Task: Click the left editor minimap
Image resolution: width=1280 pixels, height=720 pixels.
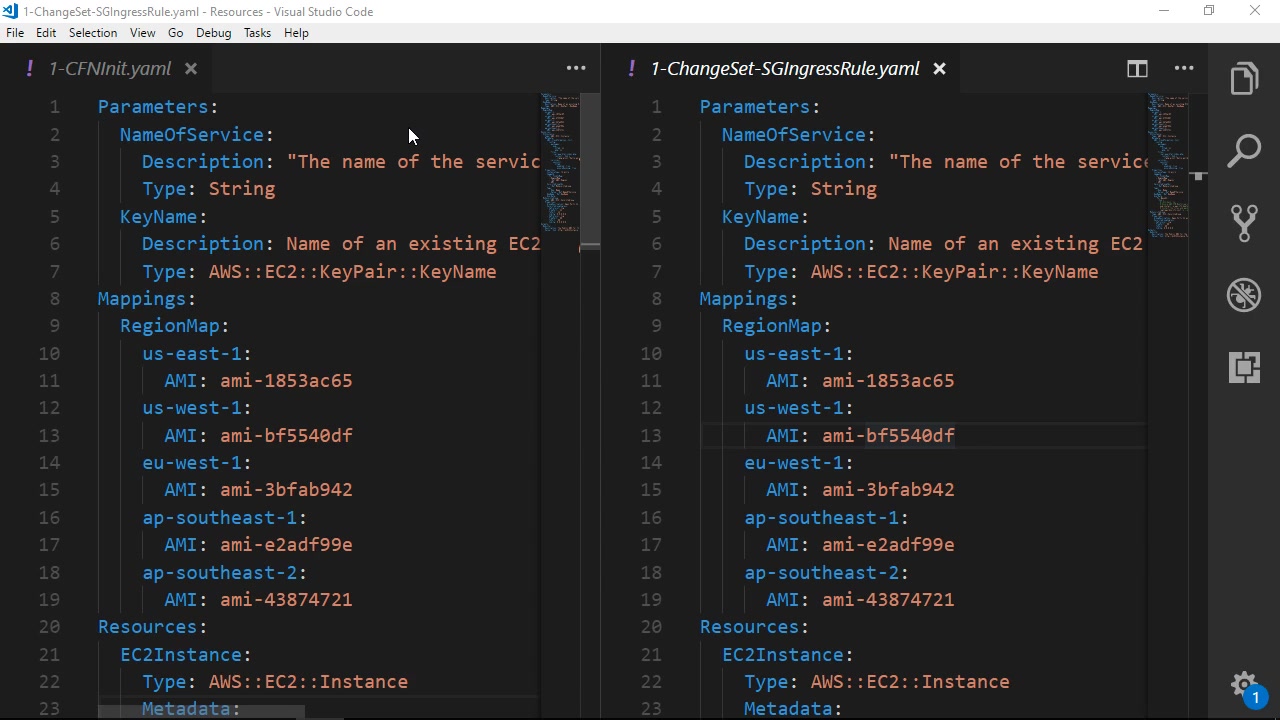Action: (x=560, y=160)
